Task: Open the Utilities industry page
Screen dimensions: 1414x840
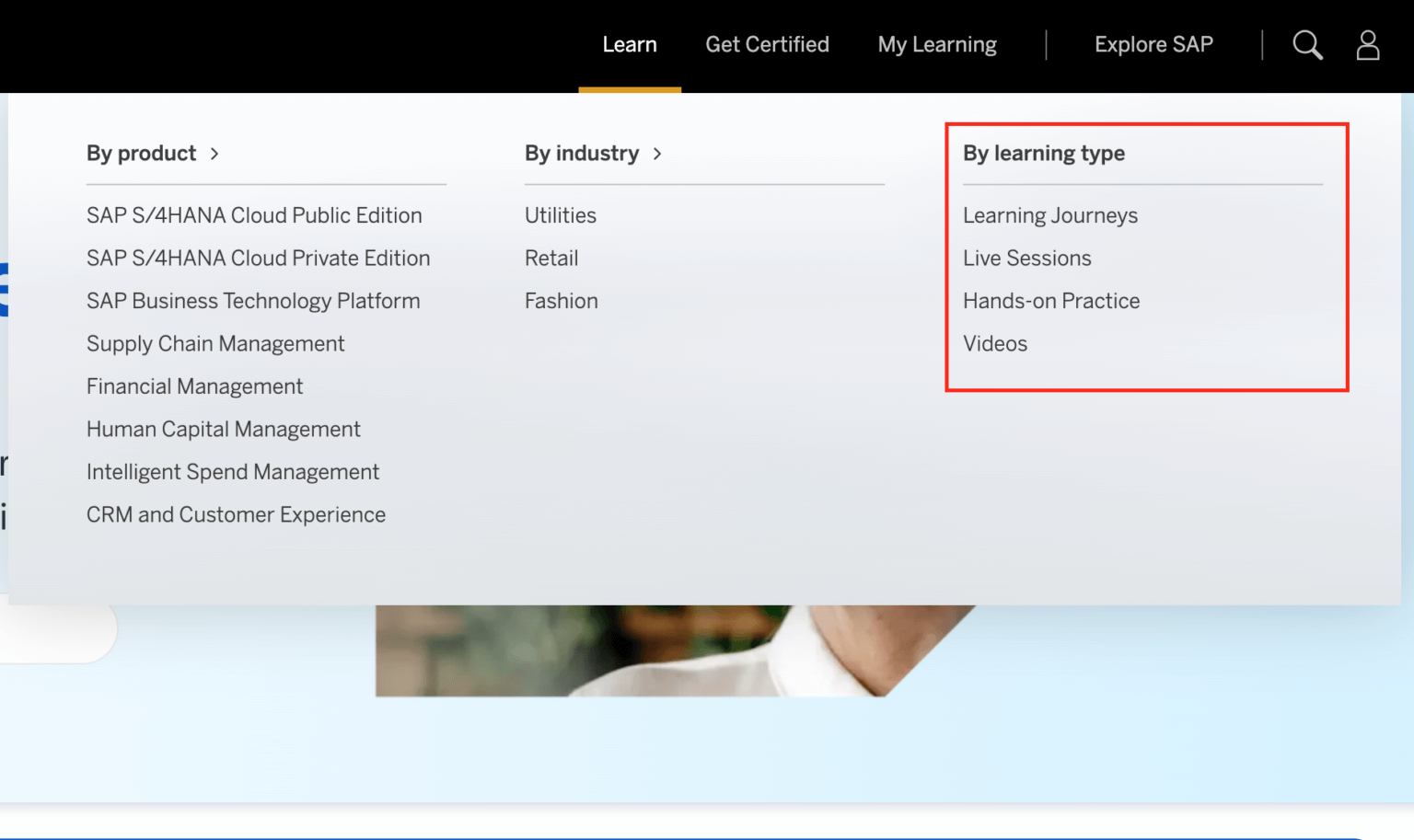Action: [561, 215]
